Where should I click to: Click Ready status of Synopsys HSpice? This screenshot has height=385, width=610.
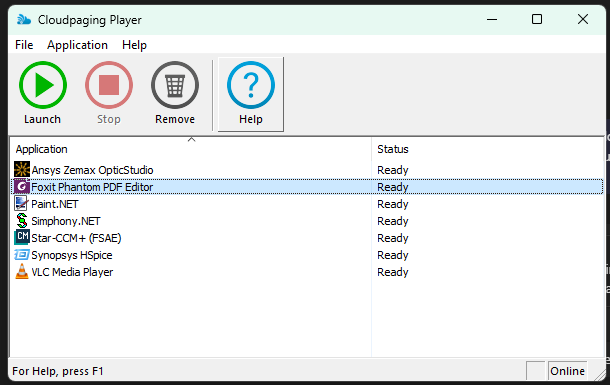tap(393, 255)
